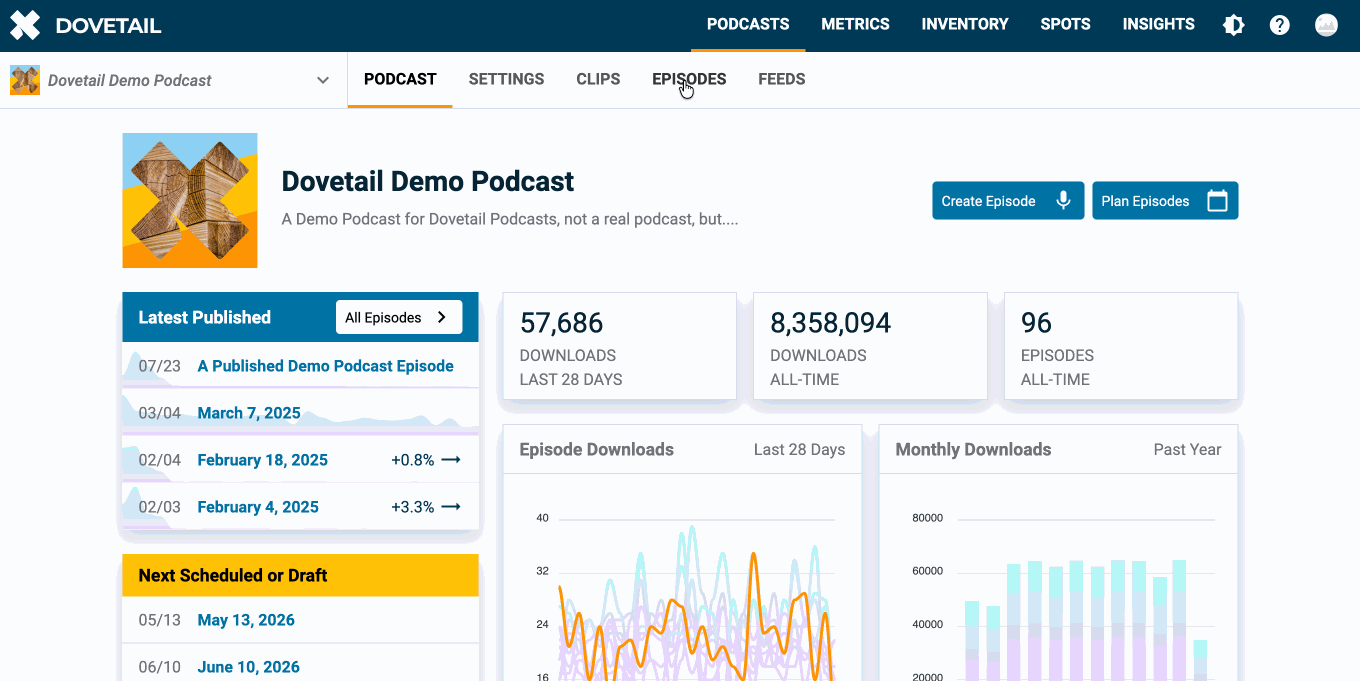Click the 02/03 date in Latest Published
The image size is (1360, 681).
[x=159, y=507]
